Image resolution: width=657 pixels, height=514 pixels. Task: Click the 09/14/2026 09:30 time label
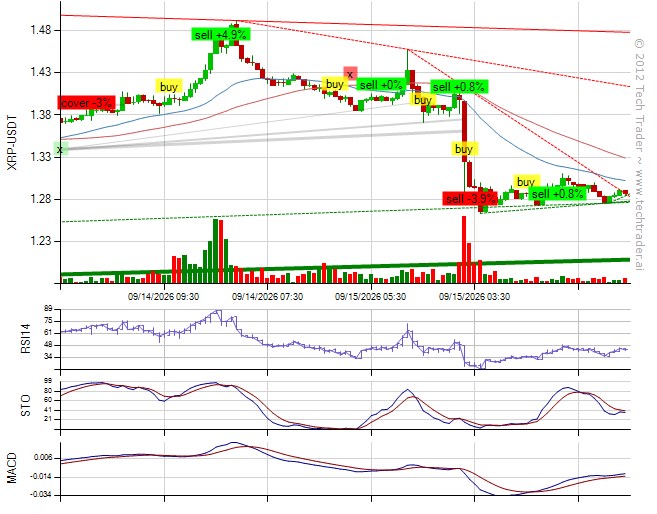[x=163, y=297]
